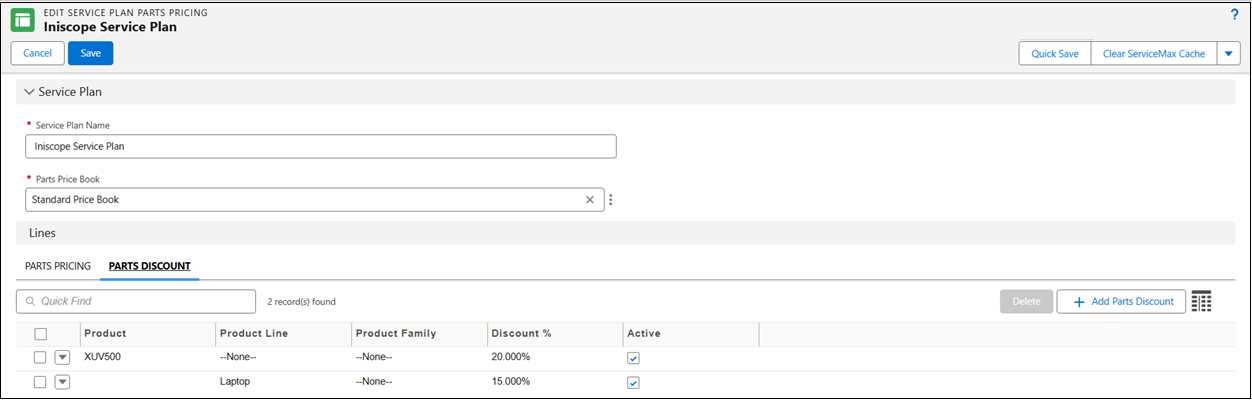This screenshot has height=400, width=1252.
Task: Click Product Line --None-- in XUV500 row
Action: [238, 357]
